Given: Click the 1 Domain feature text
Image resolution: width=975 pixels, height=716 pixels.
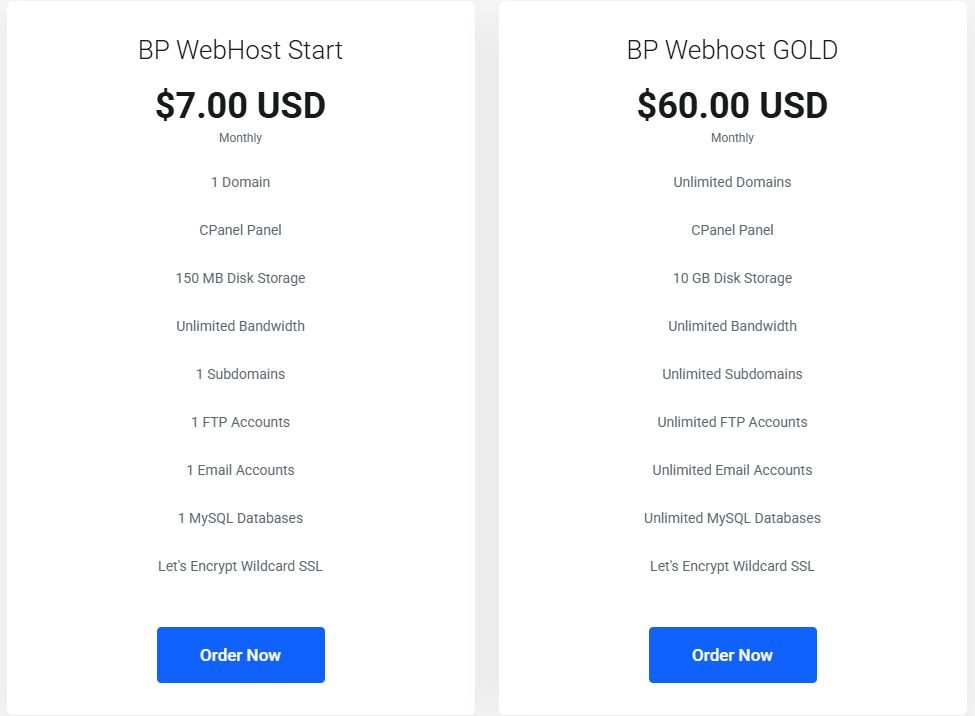Looking at the screenshot, I should (x=240, y=182).
